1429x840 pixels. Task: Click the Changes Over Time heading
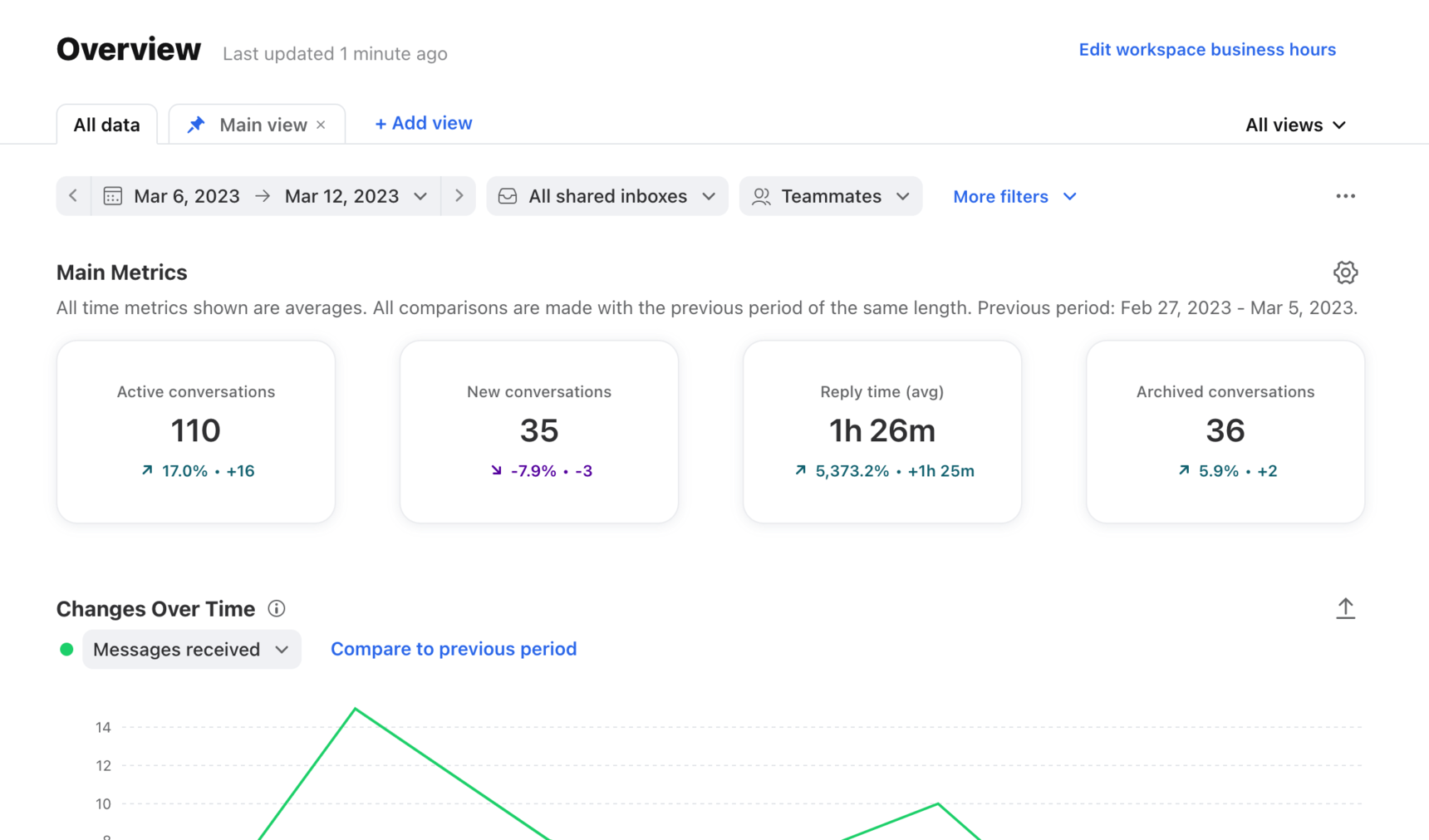[x=155, y=609]
